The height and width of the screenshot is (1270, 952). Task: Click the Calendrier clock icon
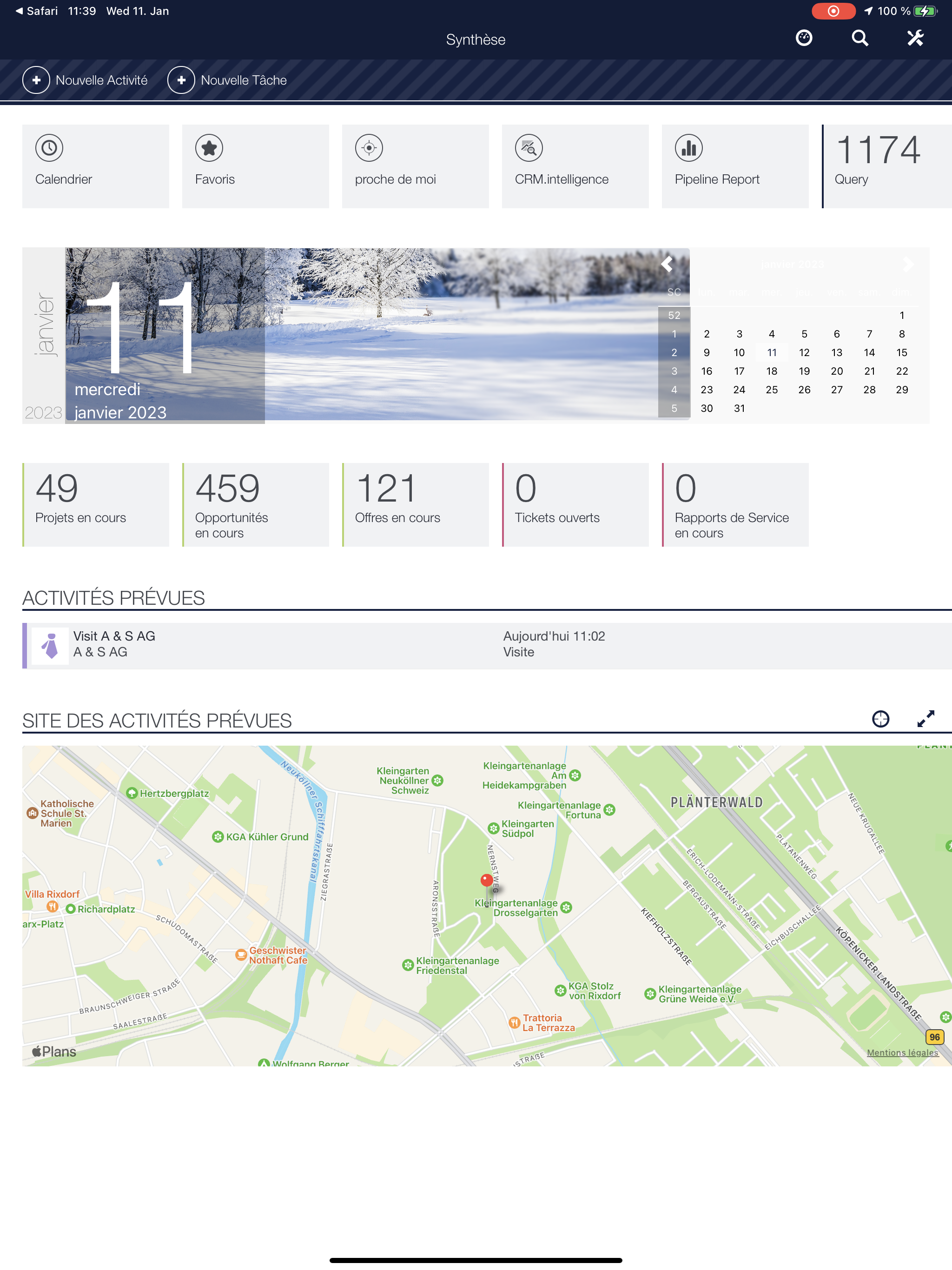[49, 148]
